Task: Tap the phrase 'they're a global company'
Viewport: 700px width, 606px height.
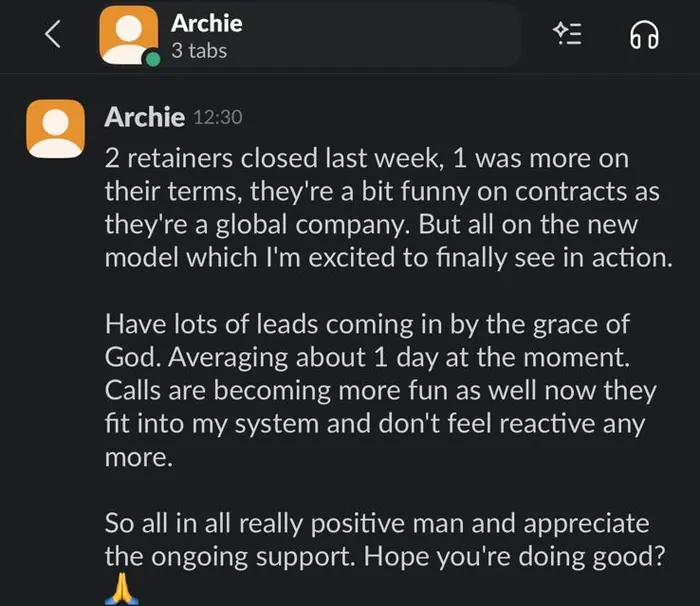Action: pyautogui.click(x=257, y=225)
